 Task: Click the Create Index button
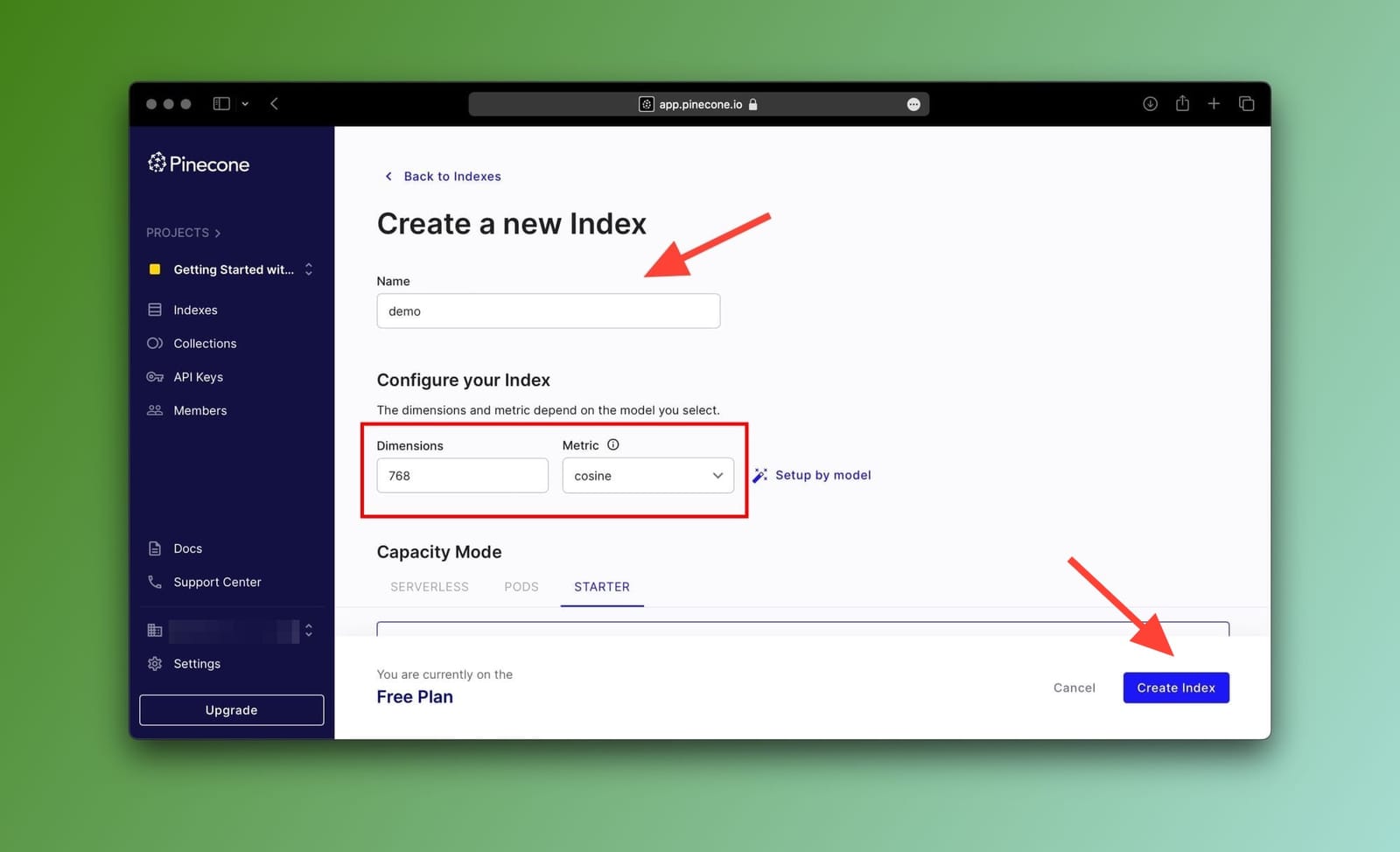pyautogui.click(x=1176, y=688)
